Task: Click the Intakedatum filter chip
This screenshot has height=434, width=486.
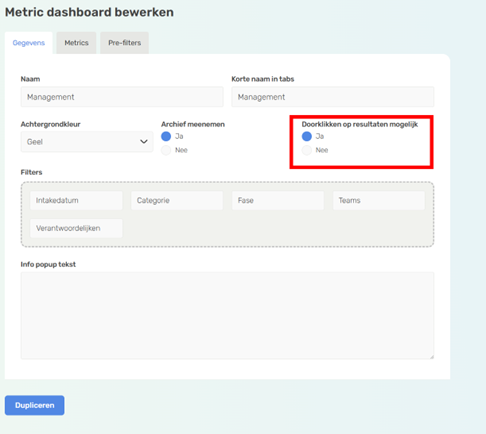Action: pos(76,200)
